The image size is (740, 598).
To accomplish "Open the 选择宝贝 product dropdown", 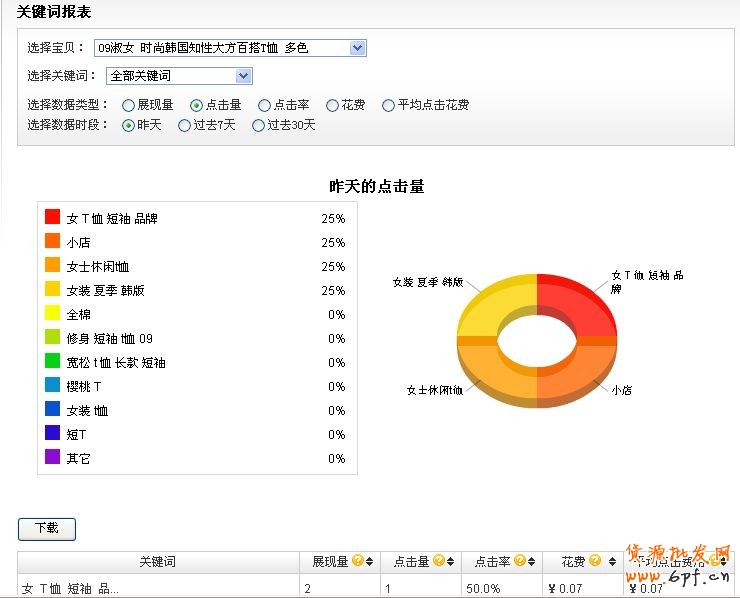I will (358, 48).
